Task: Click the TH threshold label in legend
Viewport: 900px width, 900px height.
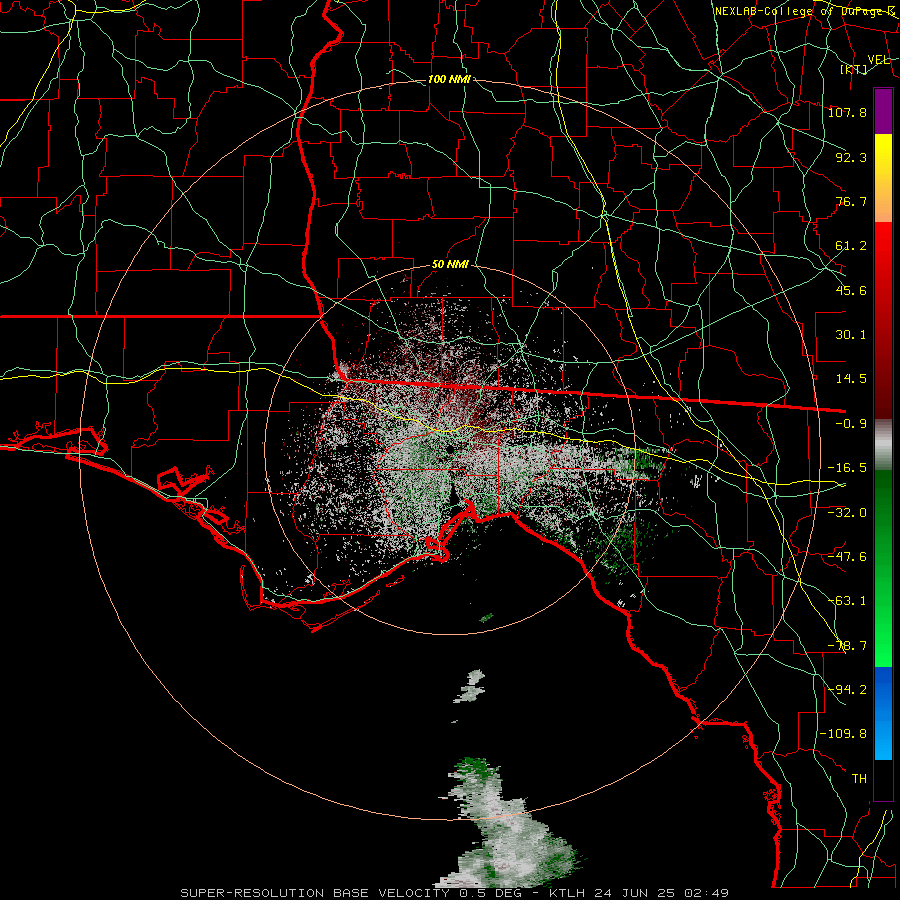Action: [859, 779]
